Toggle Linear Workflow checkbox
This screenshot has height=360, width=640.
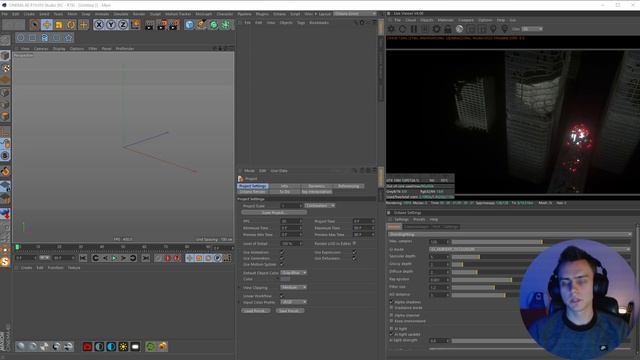point(282,296)
